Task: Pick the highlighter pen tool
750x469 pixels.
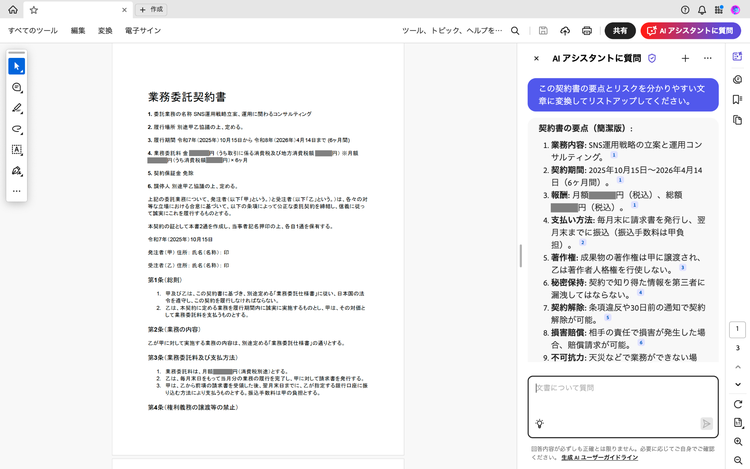Action: [17, 108]
